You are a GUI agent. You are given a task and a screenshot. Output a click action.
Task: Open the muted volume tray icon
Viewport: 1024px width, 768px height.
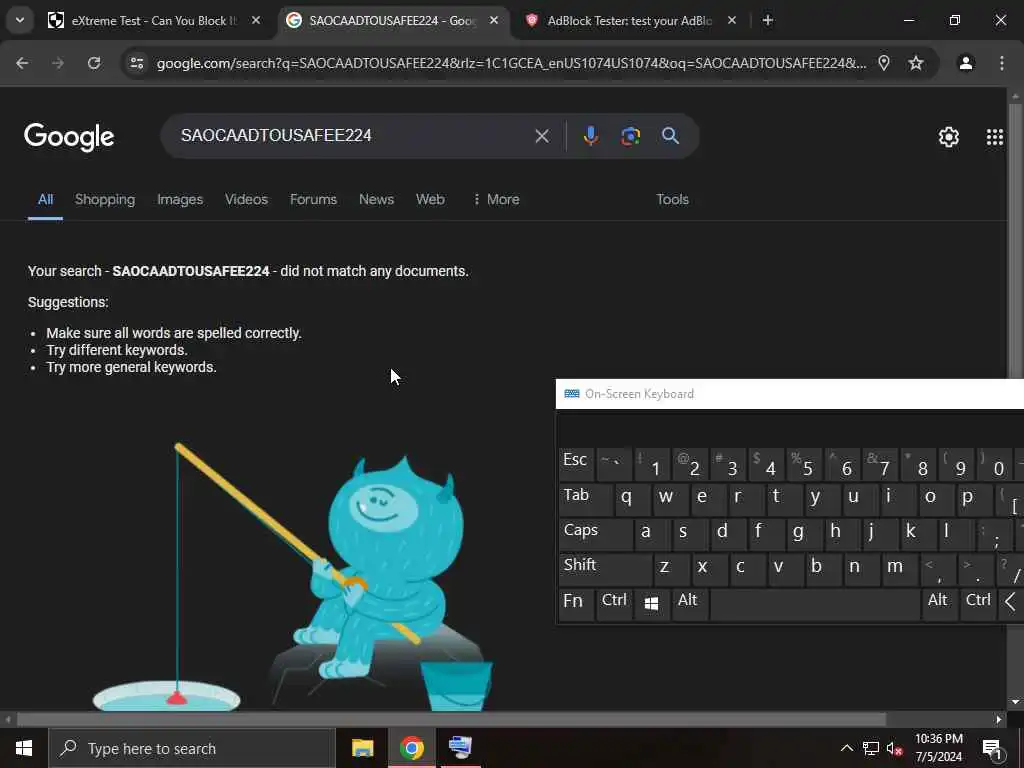tap(894, 748)
